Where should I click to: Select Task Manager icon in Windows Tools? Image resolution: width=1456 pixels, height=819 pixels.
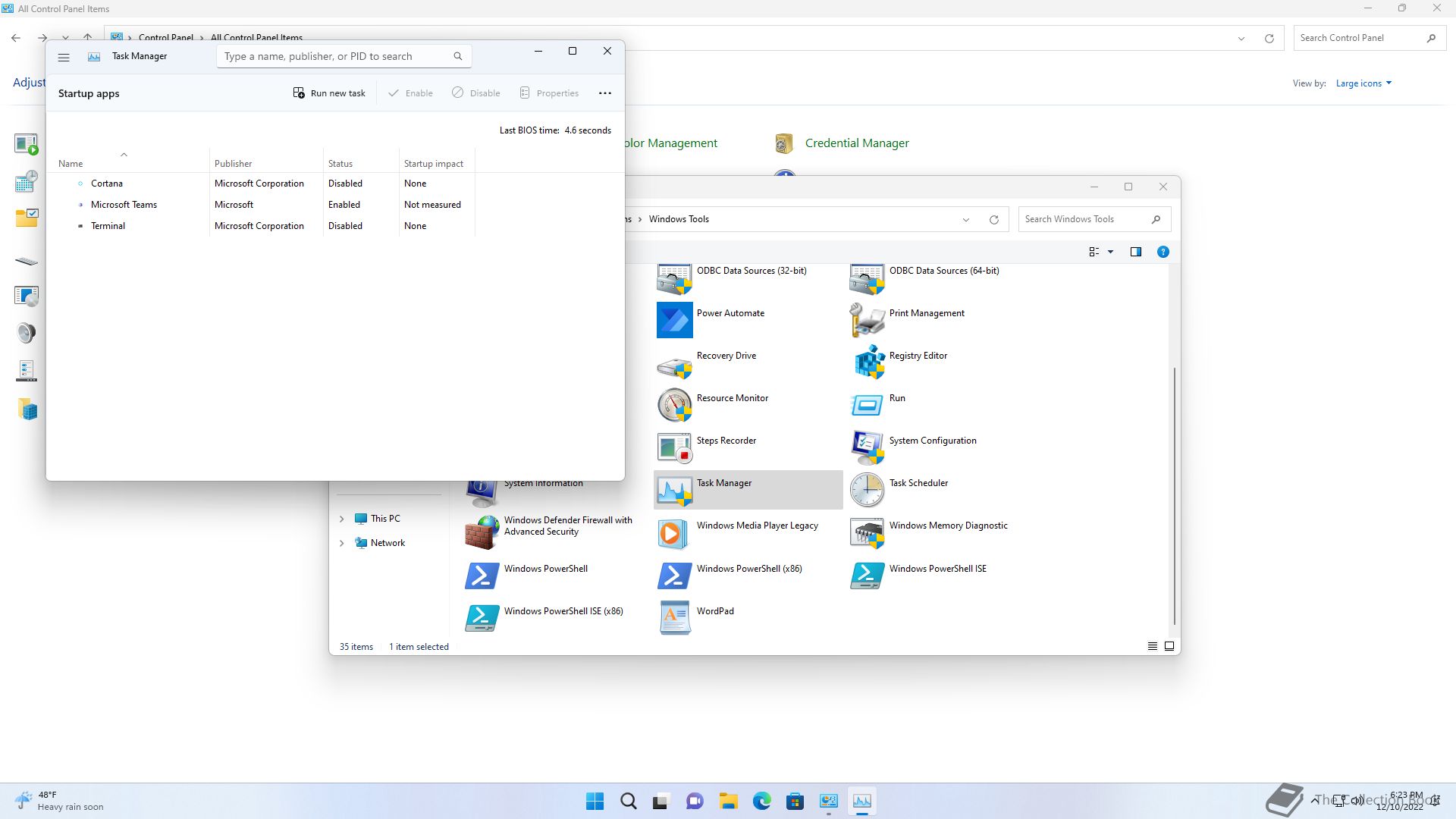(x=674, y=490)
